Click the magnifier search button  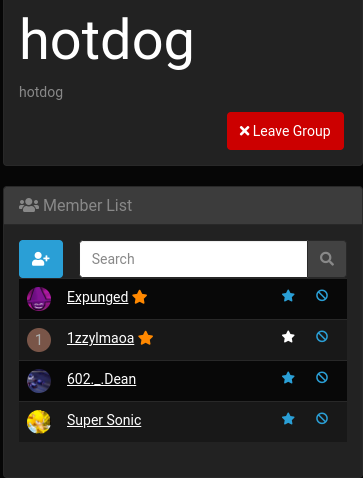(x=327, y=259)
